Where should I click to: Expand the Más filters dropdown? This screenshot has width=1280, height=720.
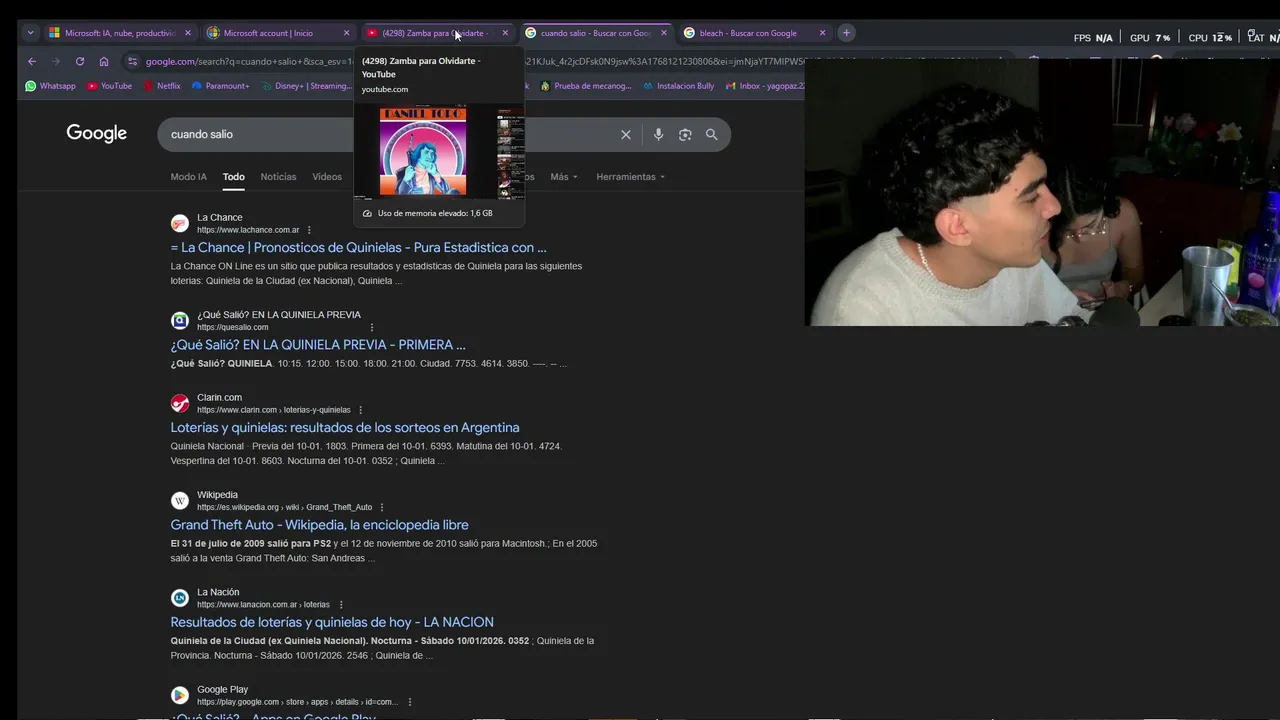pos(564,177)
